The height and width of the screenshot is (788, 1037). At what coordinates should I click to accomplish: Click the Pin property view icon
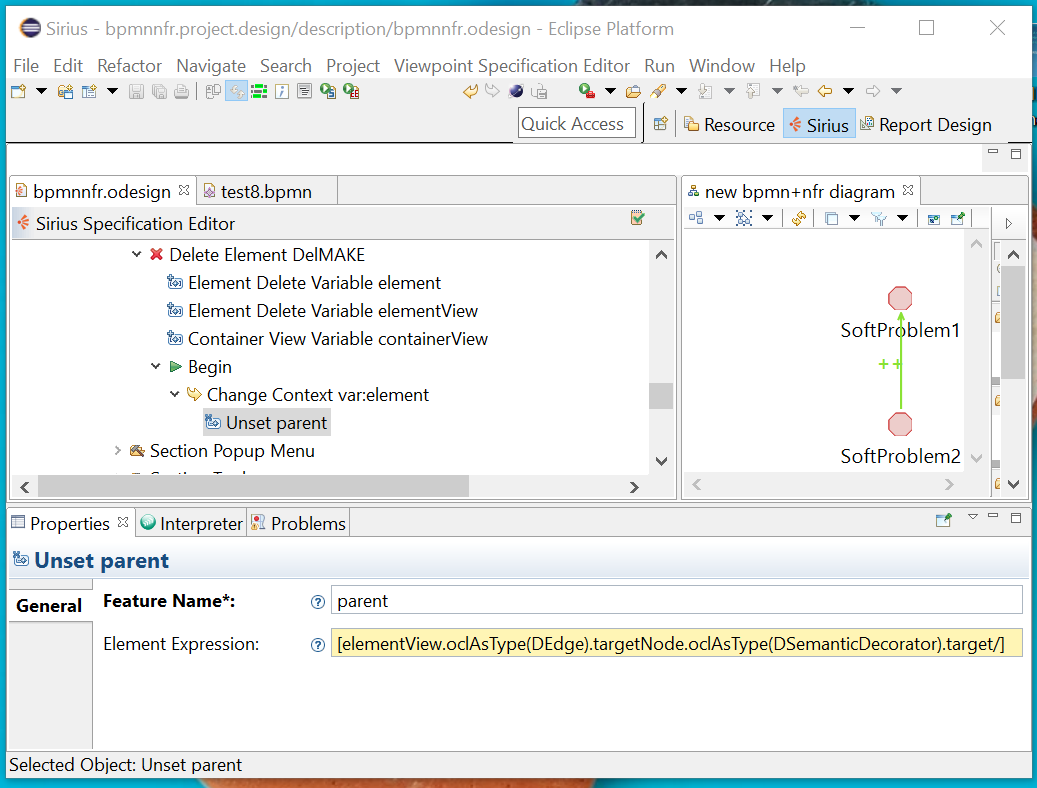click(x=944, y=520)
